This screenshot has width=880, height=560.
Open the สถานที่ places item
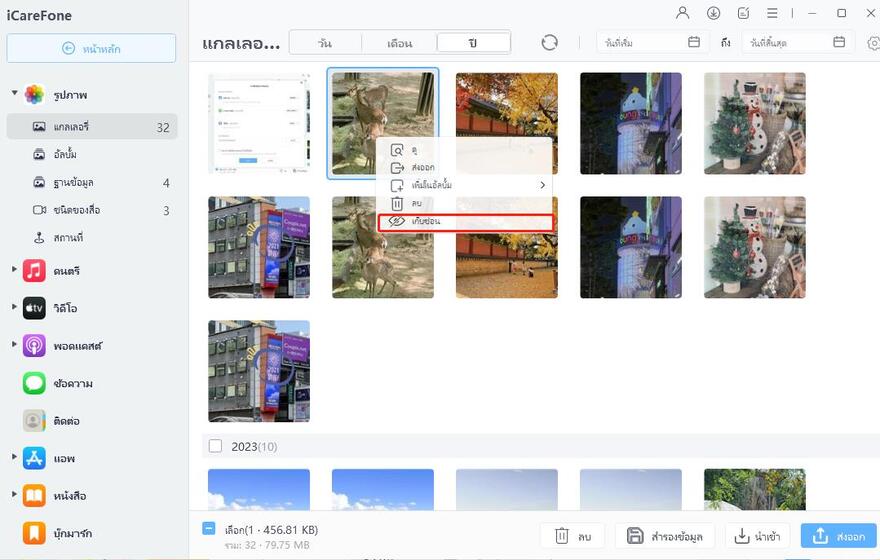coord(92,238)
